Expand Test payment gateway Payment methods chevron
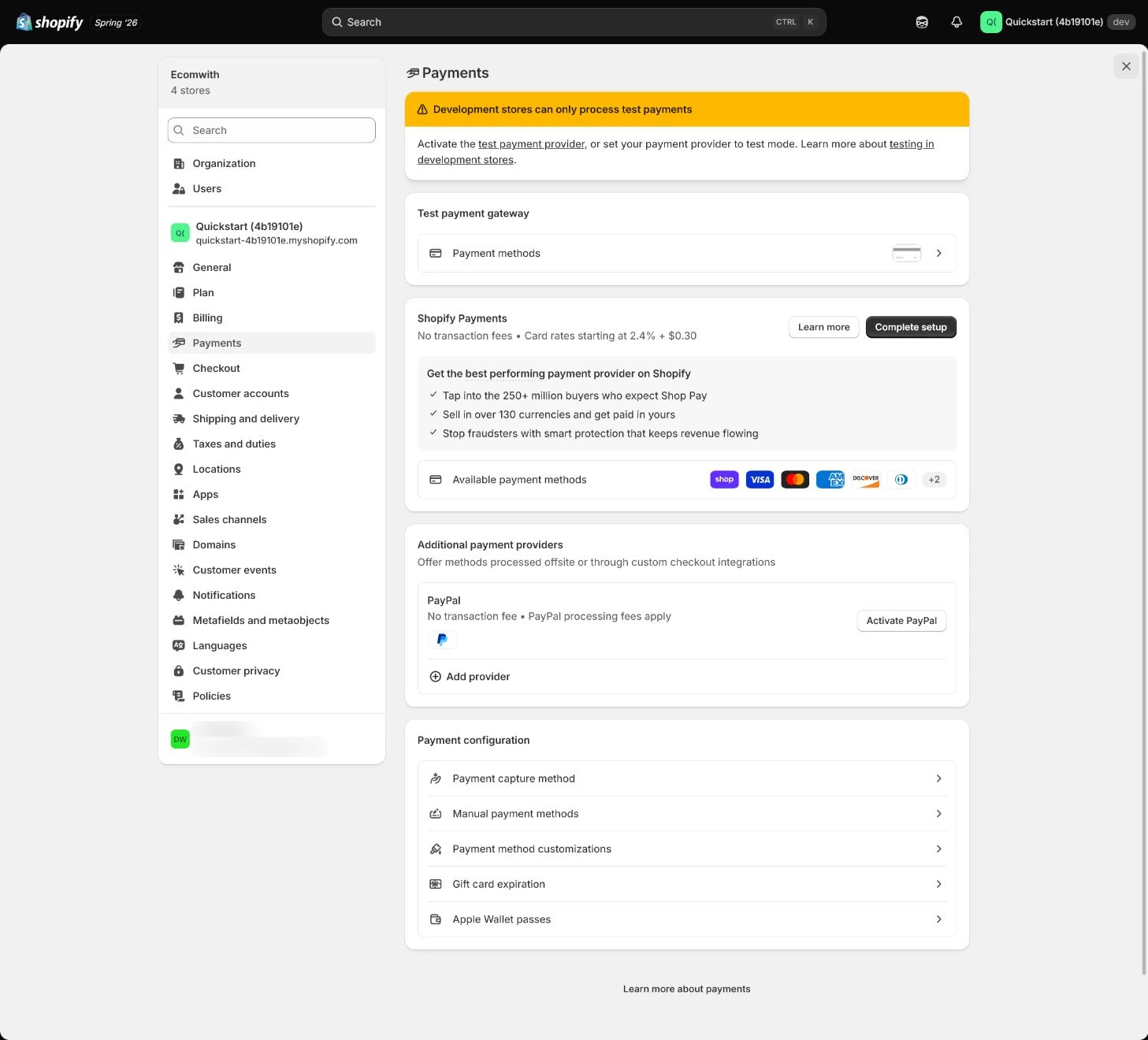Image resolution: width=1148 pixels, height=1040 pixels. tap(939, 253)
